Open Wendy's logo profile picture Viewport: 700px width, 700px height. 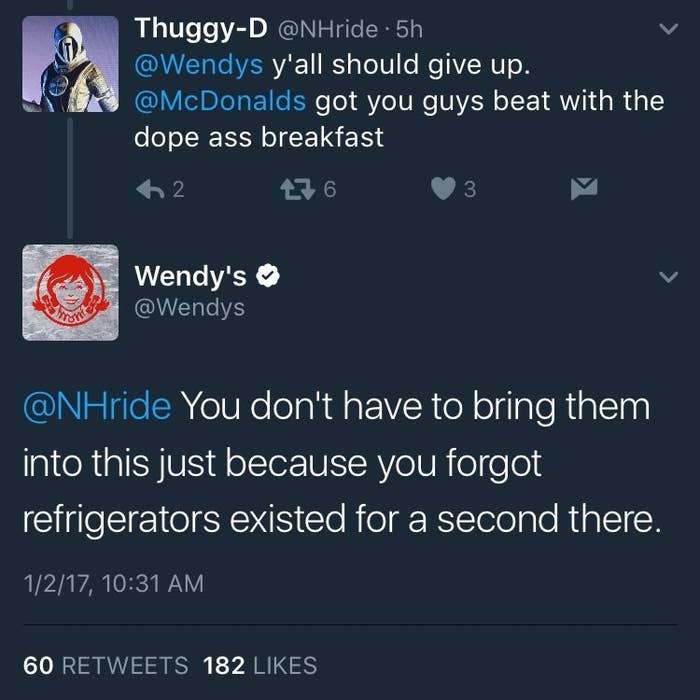[x=71, y=292]
